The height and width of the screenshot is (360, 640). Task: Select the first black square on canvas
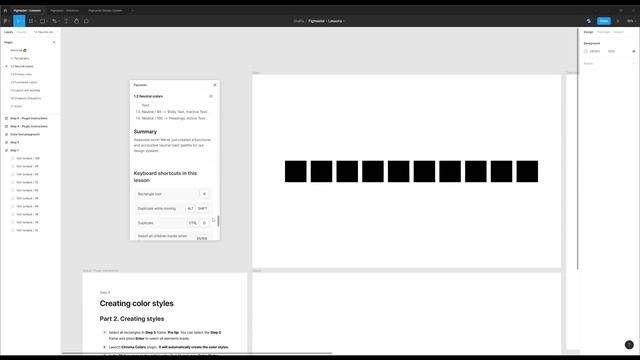tap(296, 171)
